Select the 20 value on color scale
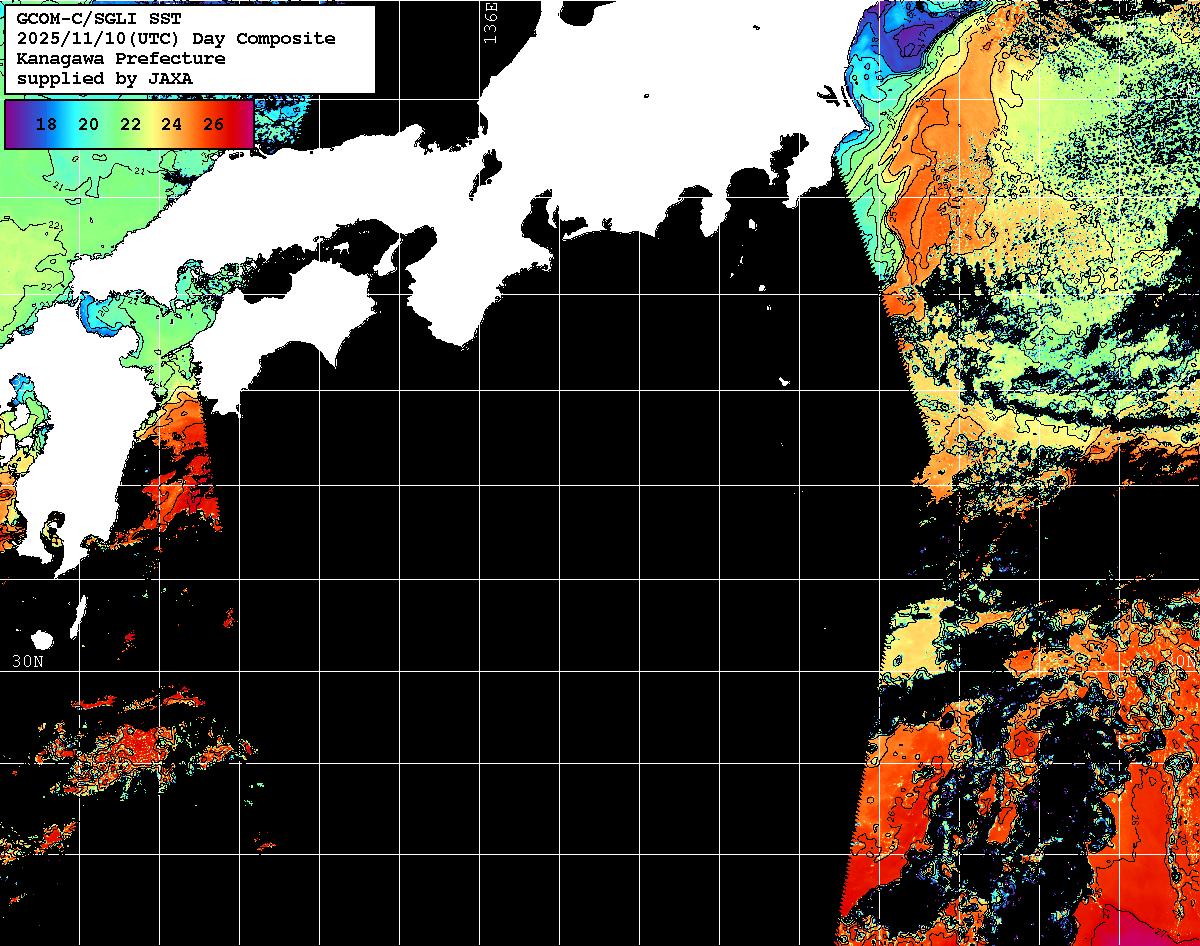Screen dimensions: 1200x946 (x=88, y=125)
